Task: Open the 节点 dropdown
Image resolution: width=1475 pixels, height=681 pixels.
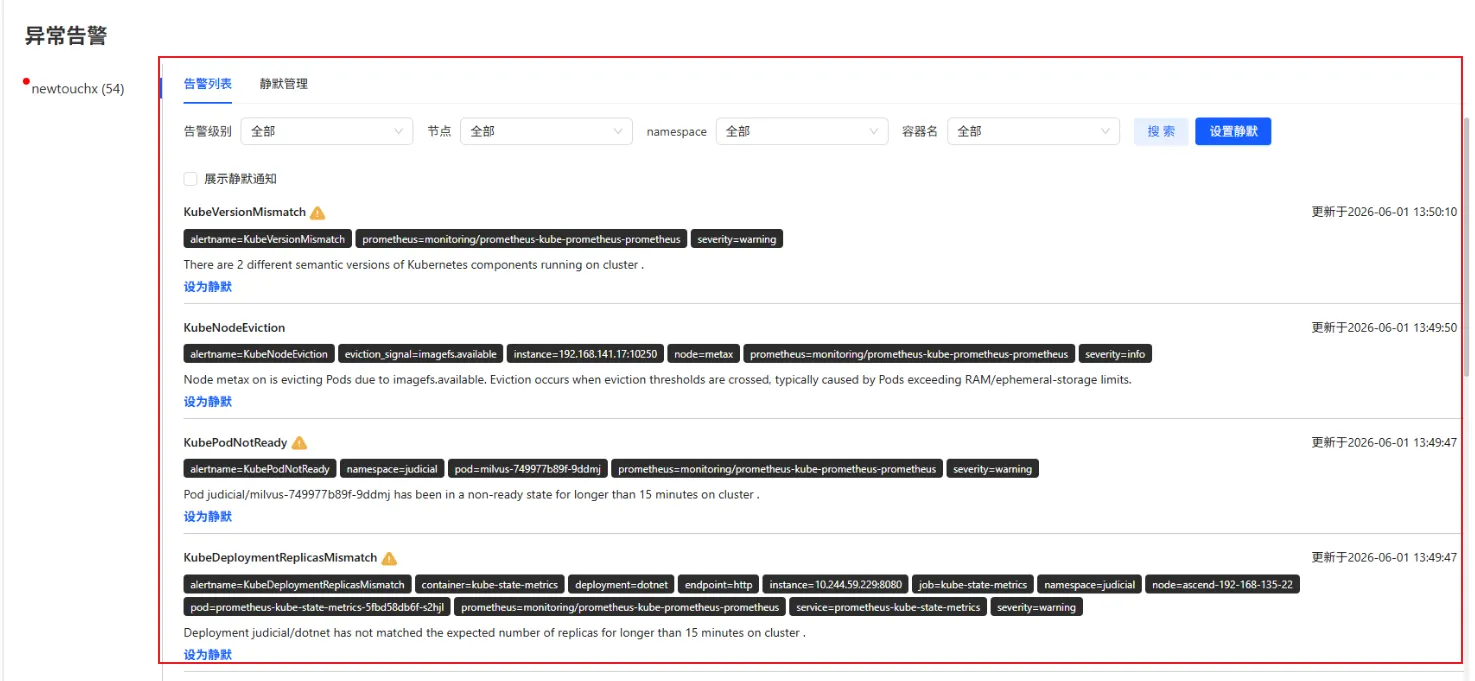Action: [x=546, y=131]
